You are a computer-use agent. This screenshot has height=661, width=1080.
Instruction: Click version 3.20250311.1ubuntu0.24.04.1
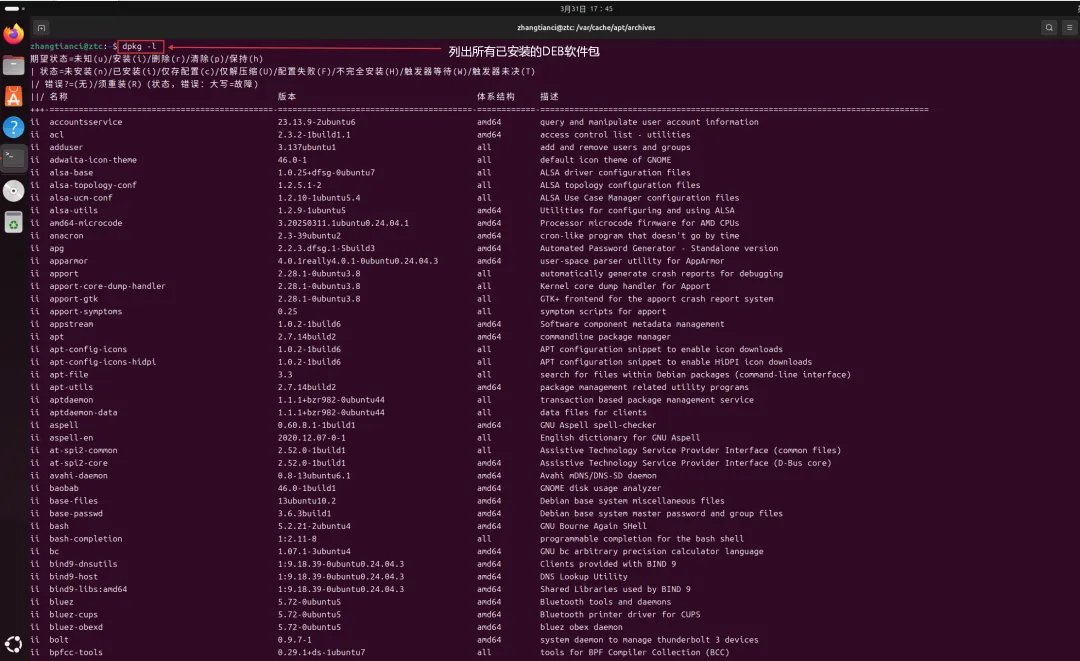click(343, 223)
